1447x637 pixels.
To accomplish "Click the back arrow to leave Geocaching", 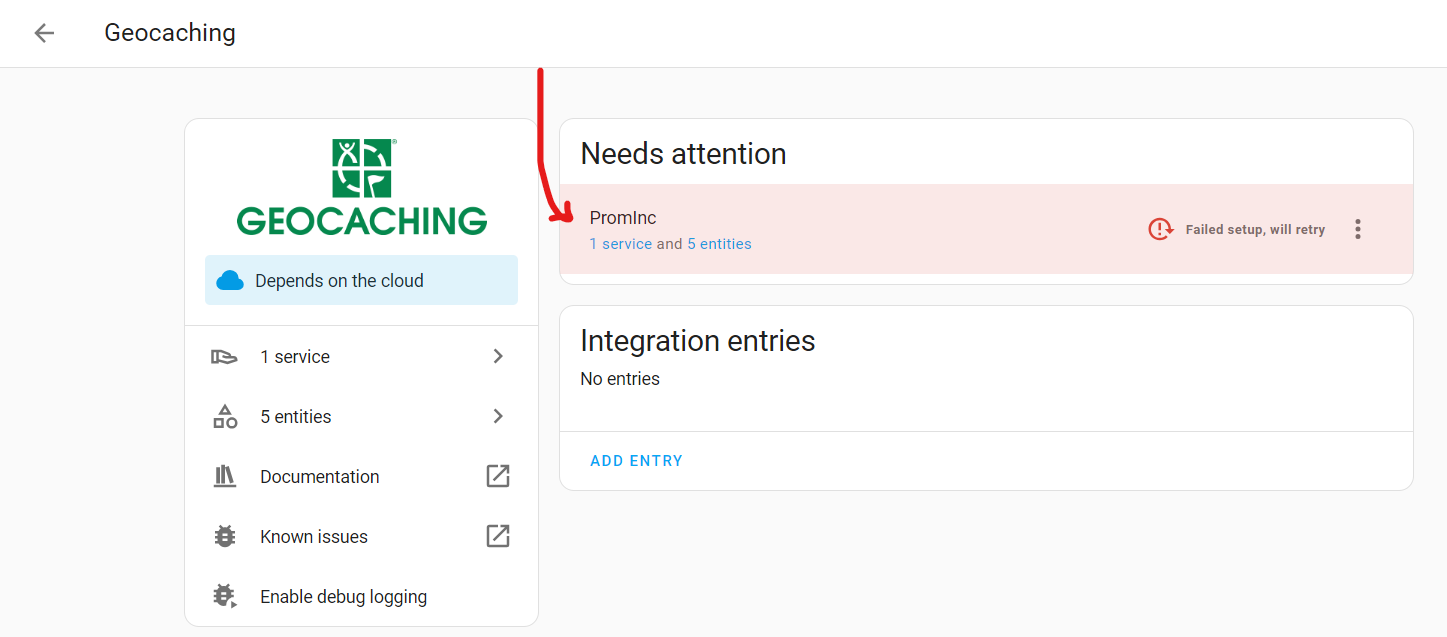I will (x=44, y=32).
